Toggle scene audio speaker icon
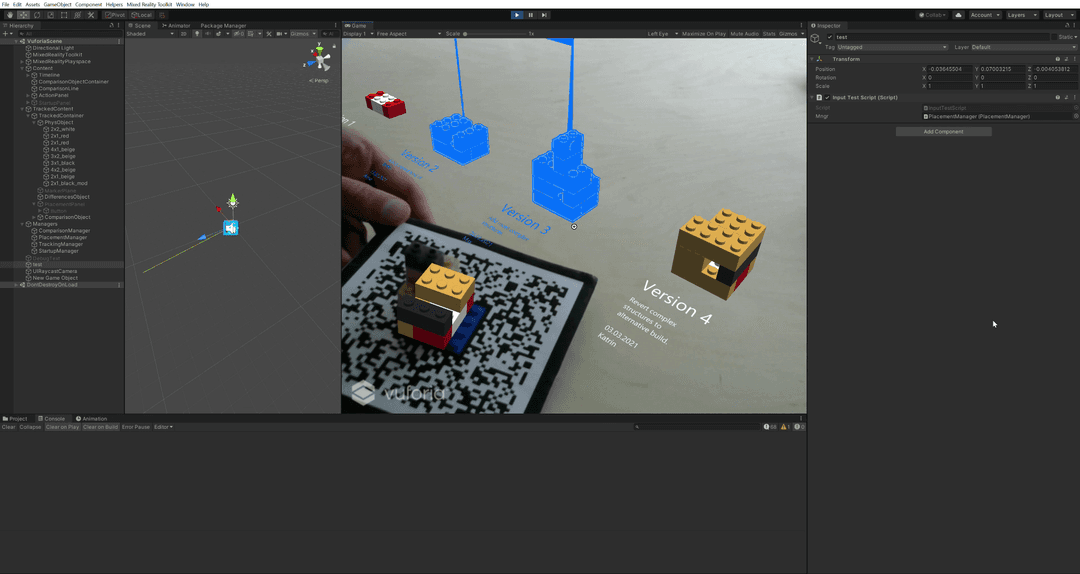1080x574 pixels. click(x=208, y=33)
